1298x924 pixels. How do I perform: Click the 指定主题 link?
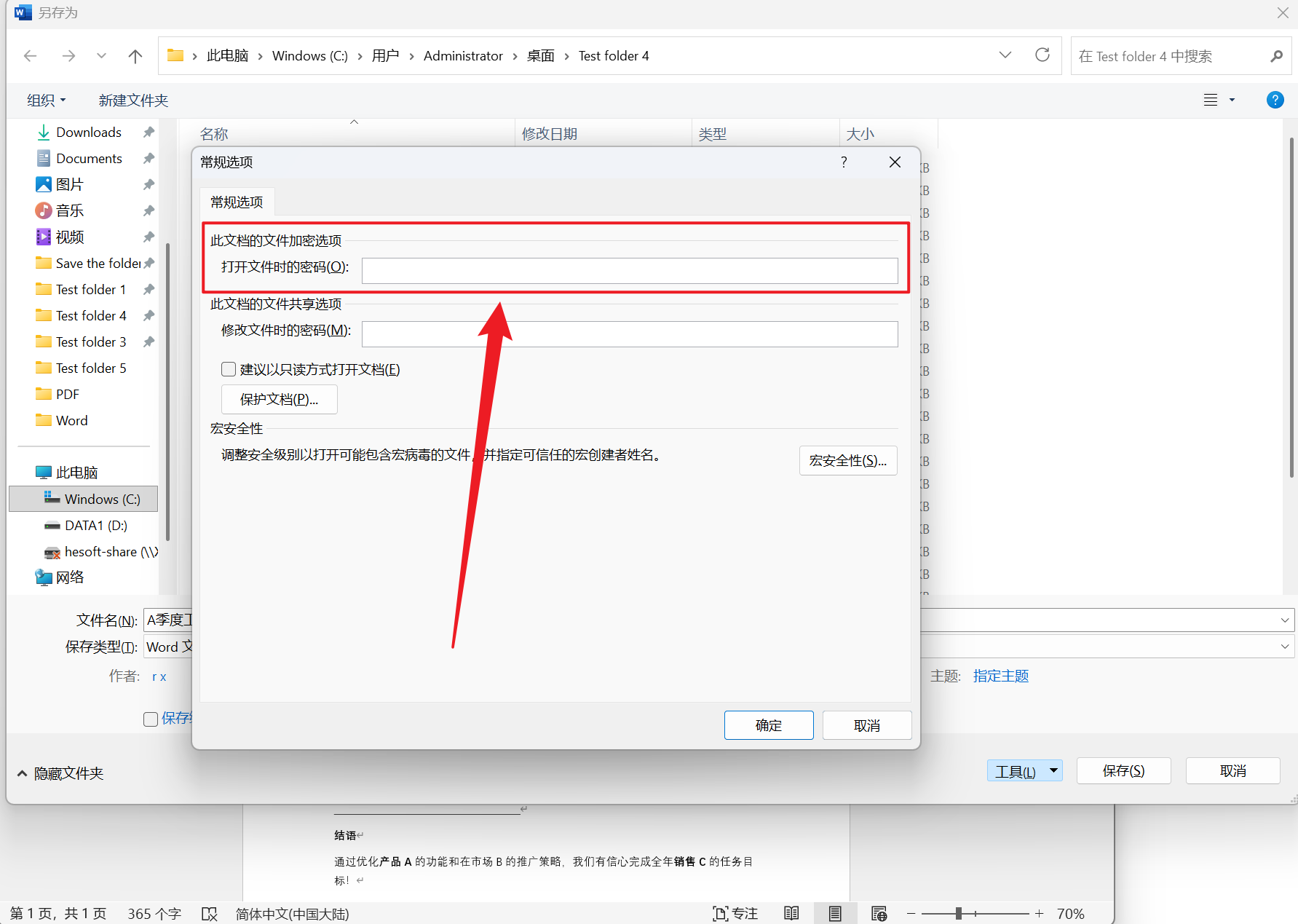click(1000, 676)
